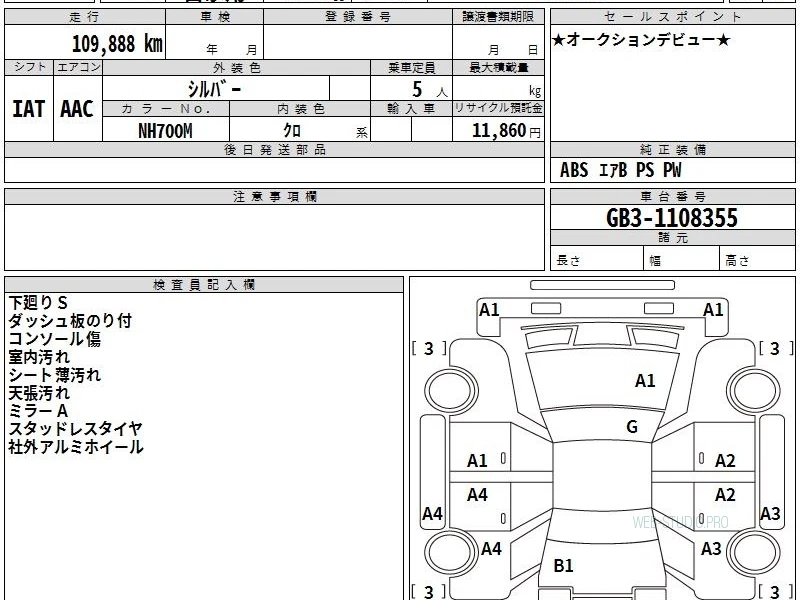Click the B1 damage mark on the diagram
The height and width of the screenshot is (600, 800).
pyautogui.click(x=564, y=565)
